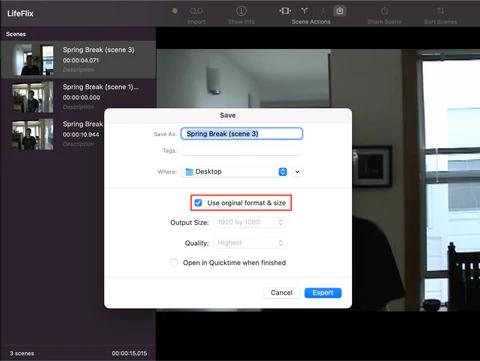
Task: Open the Quality dropdown
Action: click(250, 243)
